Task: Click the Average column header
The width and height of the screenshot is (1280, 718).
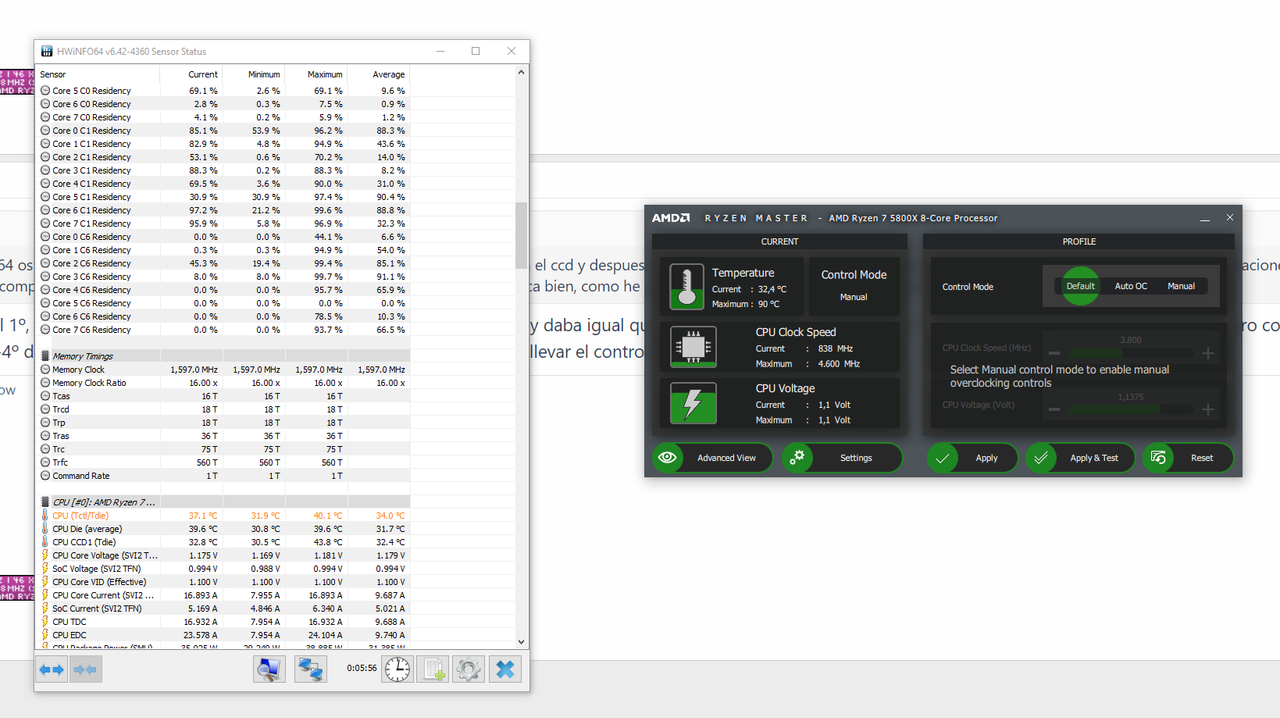Action: coord(378,74)
